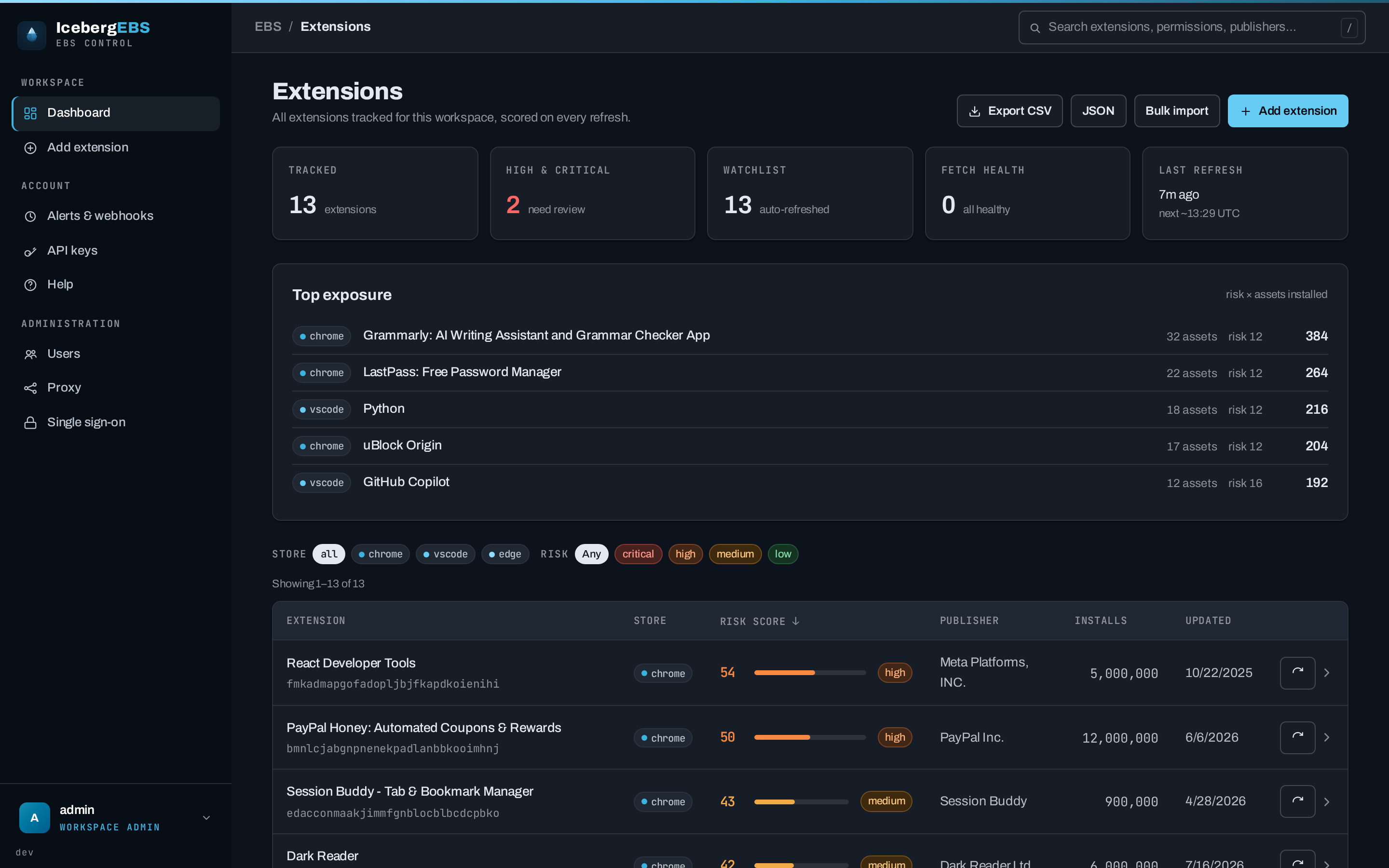The image size is (1389, 868).
Task: Open the Last Refresh stat card
Action: pyautogui.click(x=1245, y=193)
